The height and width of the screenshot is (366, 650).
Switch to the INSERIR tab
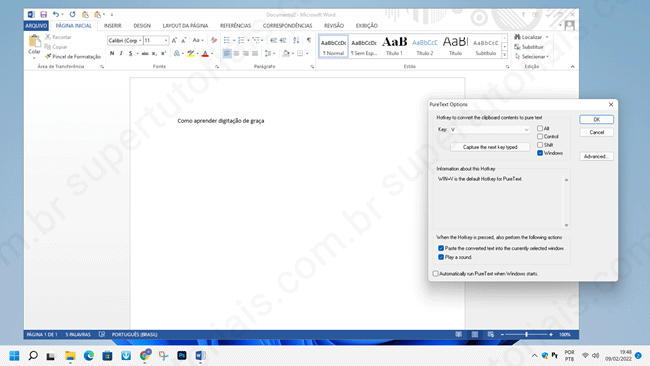tap(113, 26)
